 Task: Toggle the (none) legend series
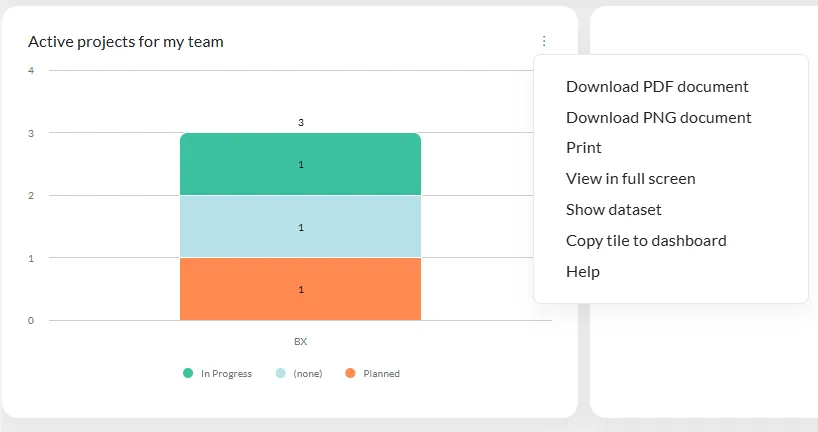tap(307, 374)
